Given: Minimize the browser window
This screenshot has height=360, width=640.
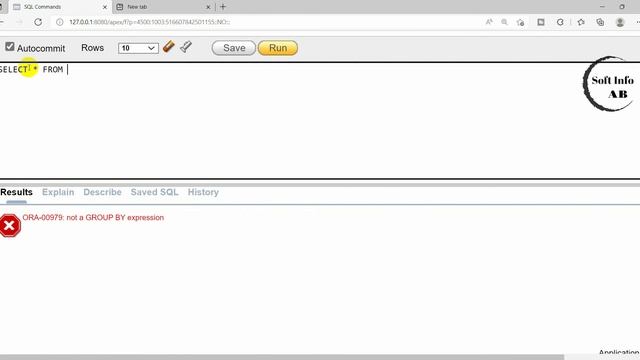Looking at the screenshot, I should click(602, 7).
